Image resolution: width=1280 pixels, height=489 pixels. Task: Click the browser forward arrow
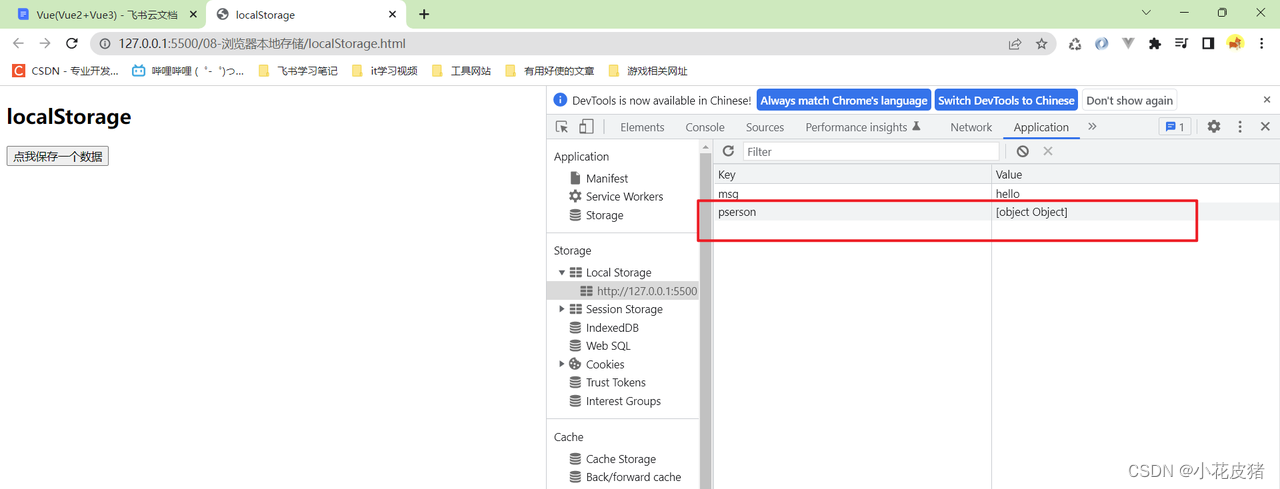pyautogui.click(x=45, y=44)
